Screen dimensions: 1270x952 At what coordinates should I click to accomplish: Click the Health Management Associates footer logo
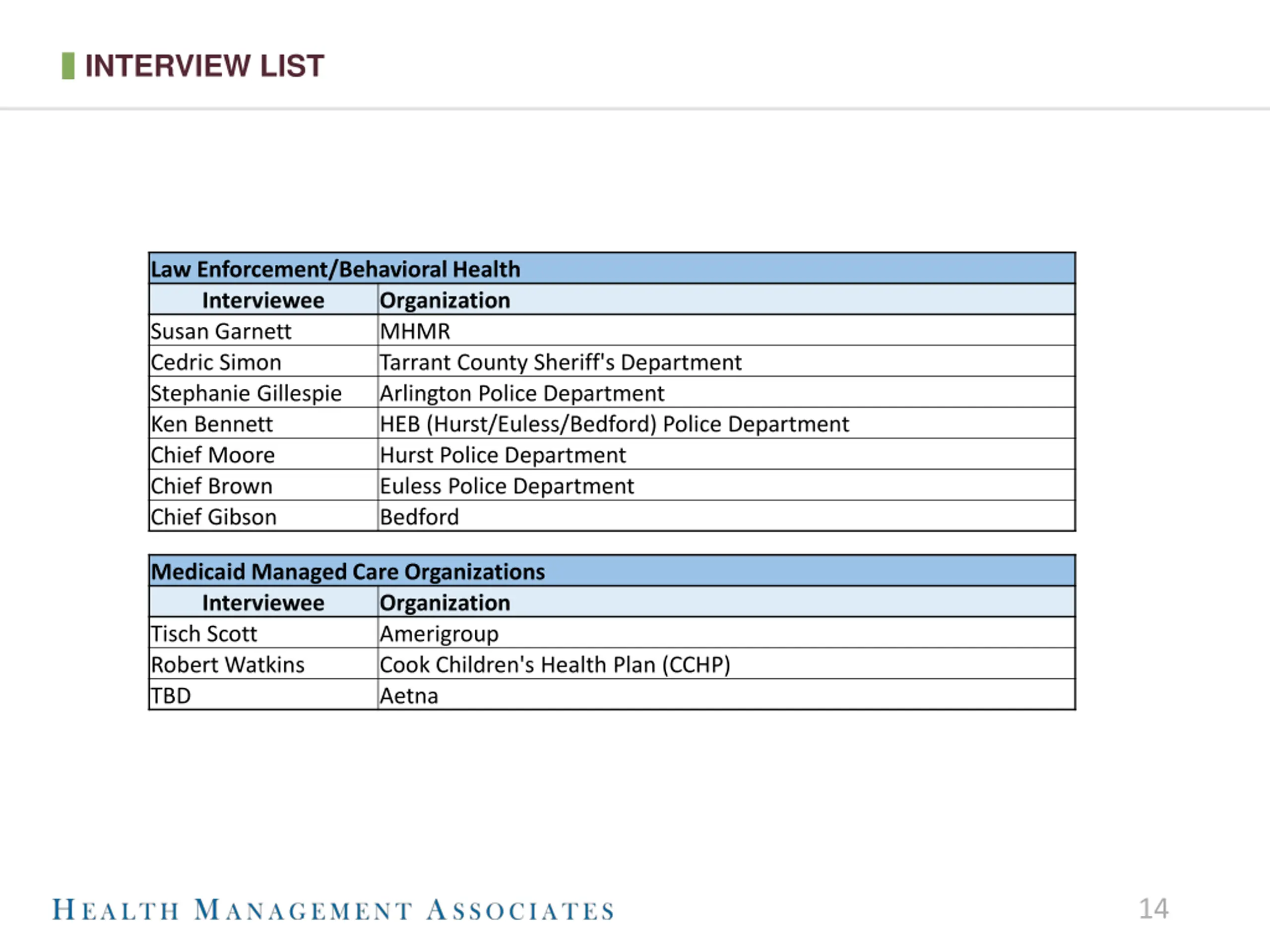[x=333, y=910]
